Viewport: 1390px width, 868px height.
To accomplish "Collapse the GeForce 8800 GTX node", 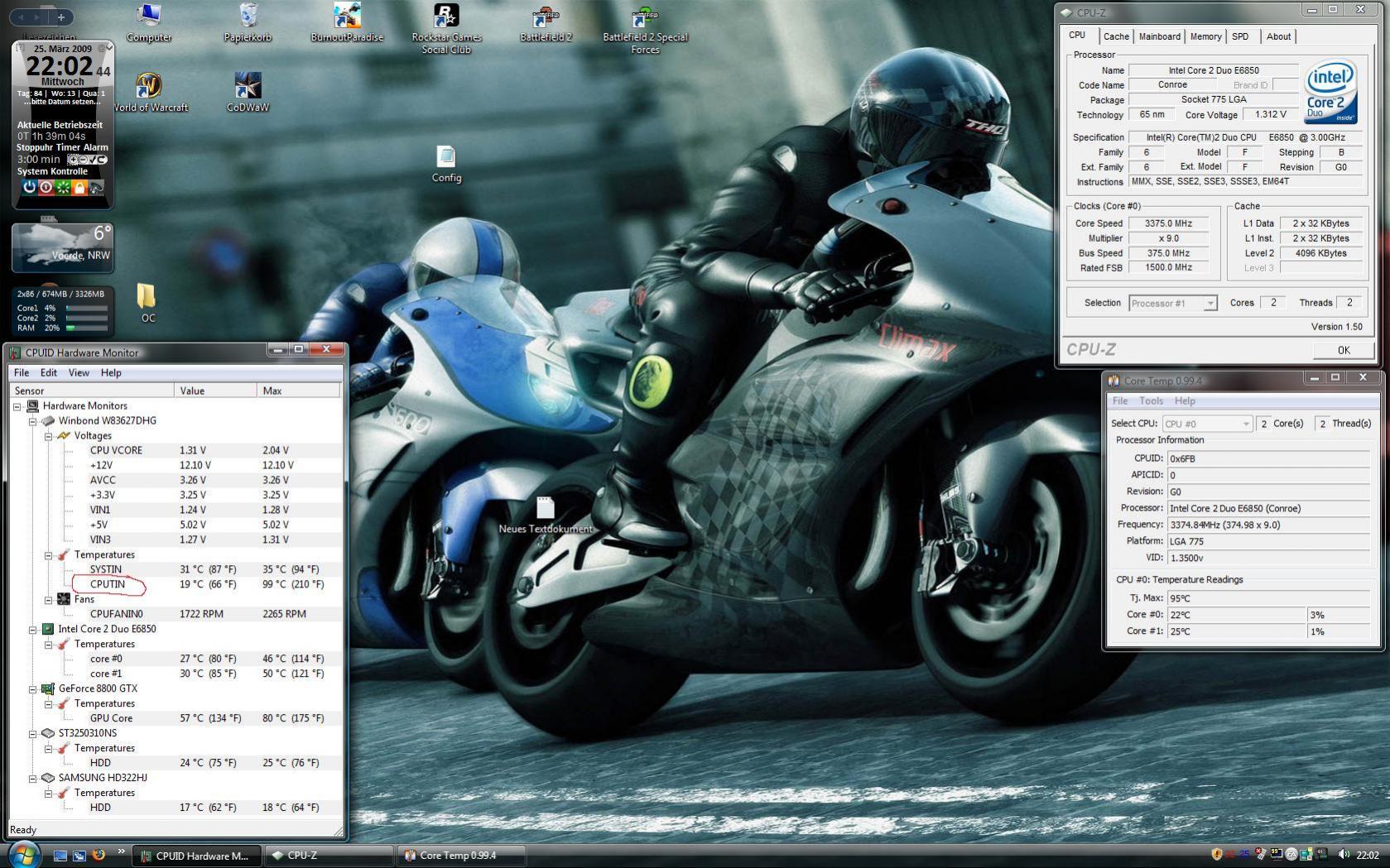I will click(33, 689).
